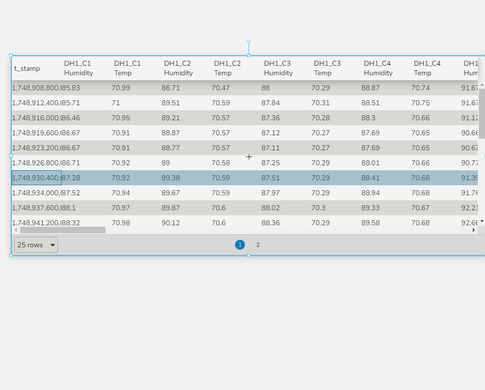Click the rotation handle above the table

(x=249, y=42)
